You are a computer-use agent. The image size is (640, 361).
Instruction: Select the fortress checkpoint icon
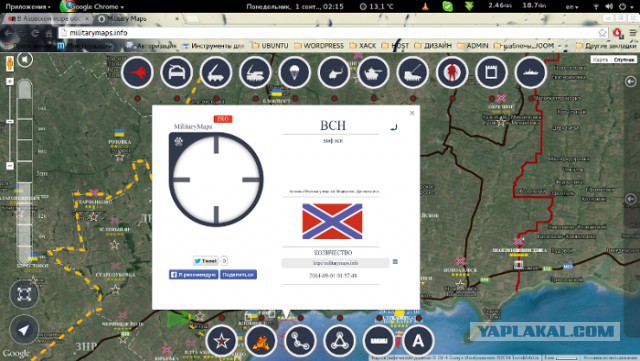point(491,73)
